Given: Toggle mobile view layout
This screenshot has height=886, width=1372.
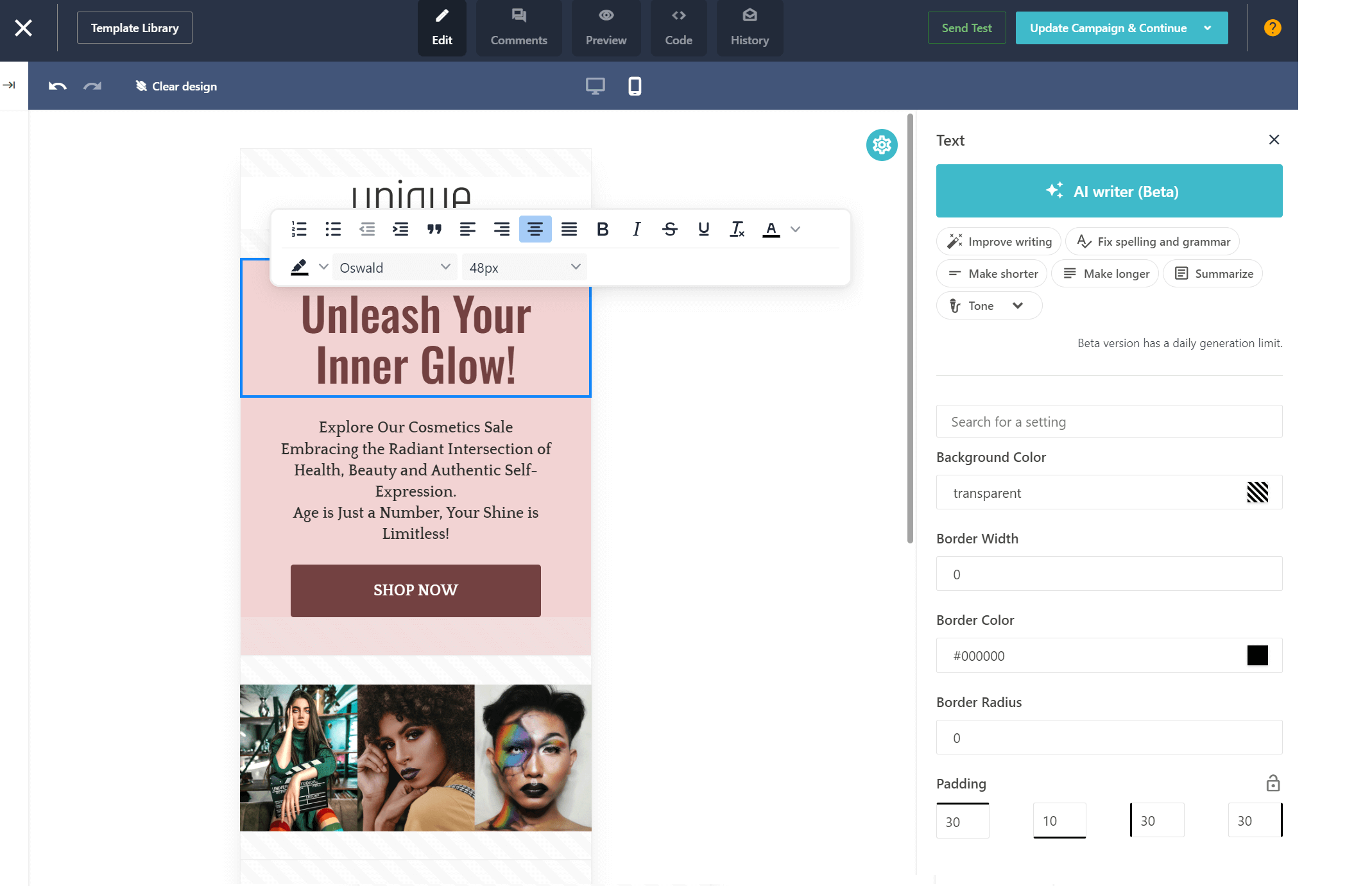Looking at the screenshot, I should click(635, 85).
